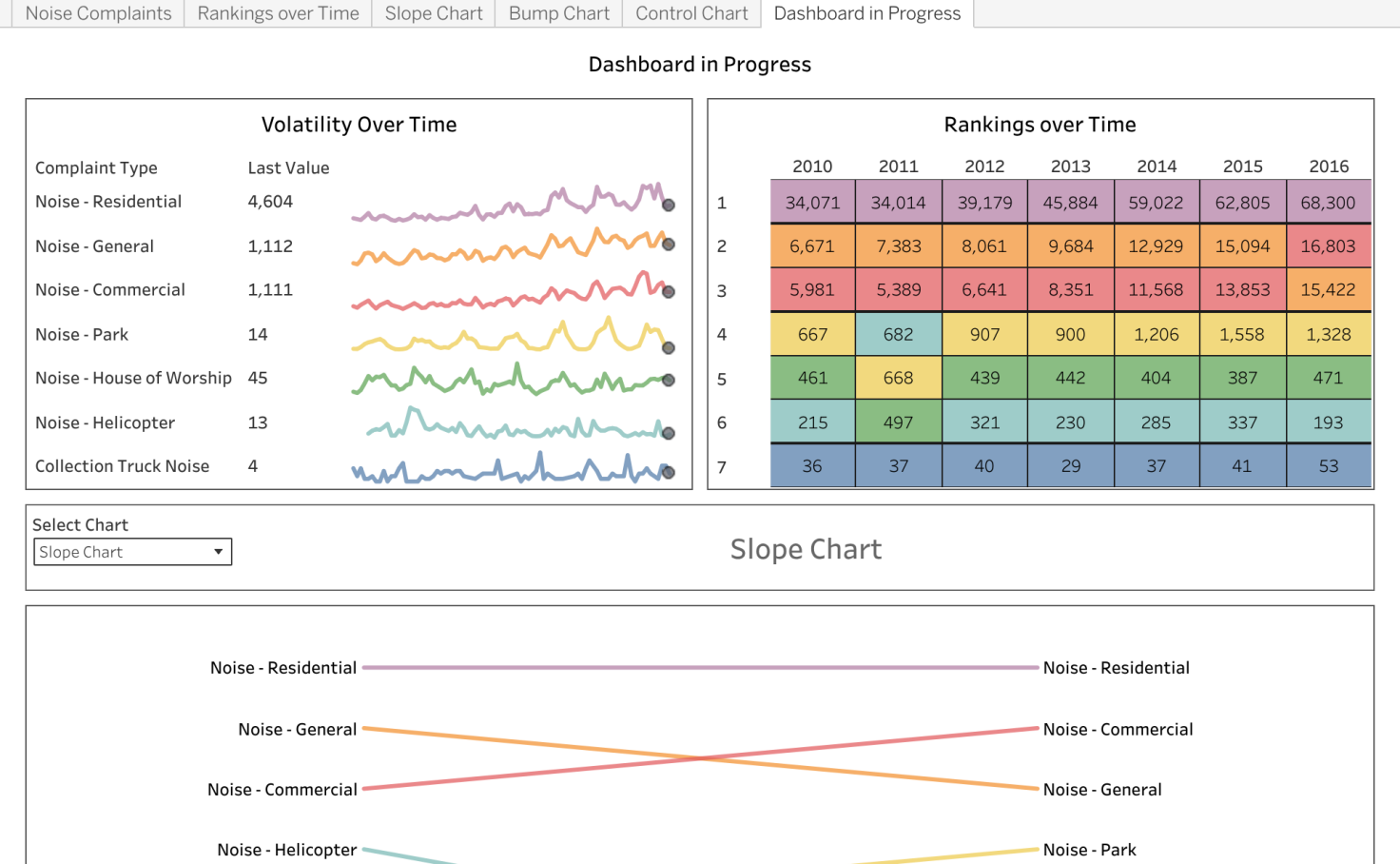Select the 2014 cell showing 12,929

(x=1156, y=246)
